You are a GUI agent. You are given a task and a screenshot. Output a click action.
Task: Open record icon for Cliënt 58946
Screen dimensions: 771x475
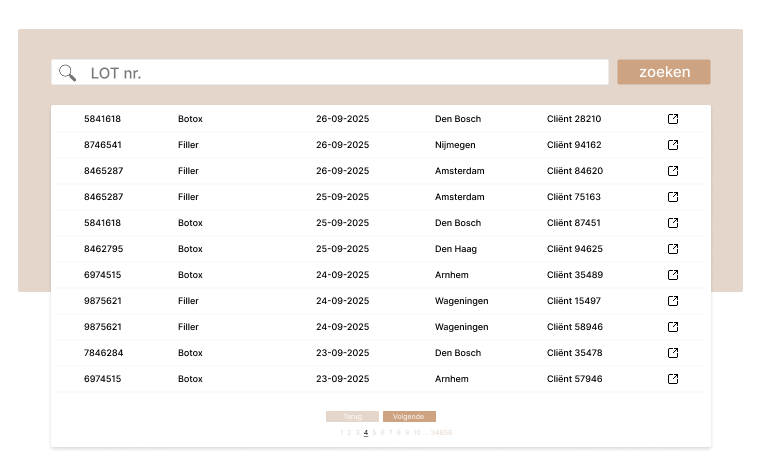coord(673,327)
